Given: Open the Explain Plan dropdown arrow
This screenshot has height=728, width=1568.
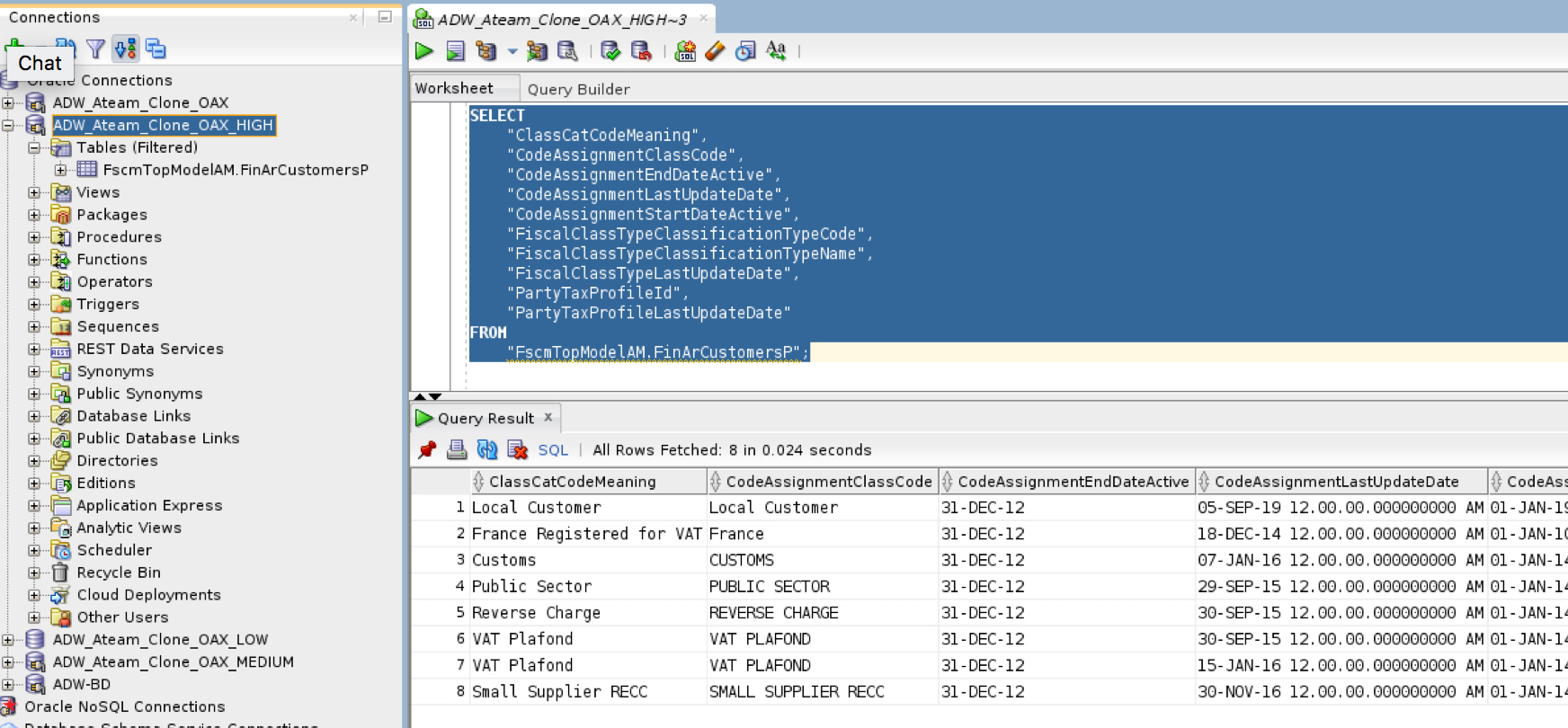Looking at the screenshot, I should click(x=512, y=51).
